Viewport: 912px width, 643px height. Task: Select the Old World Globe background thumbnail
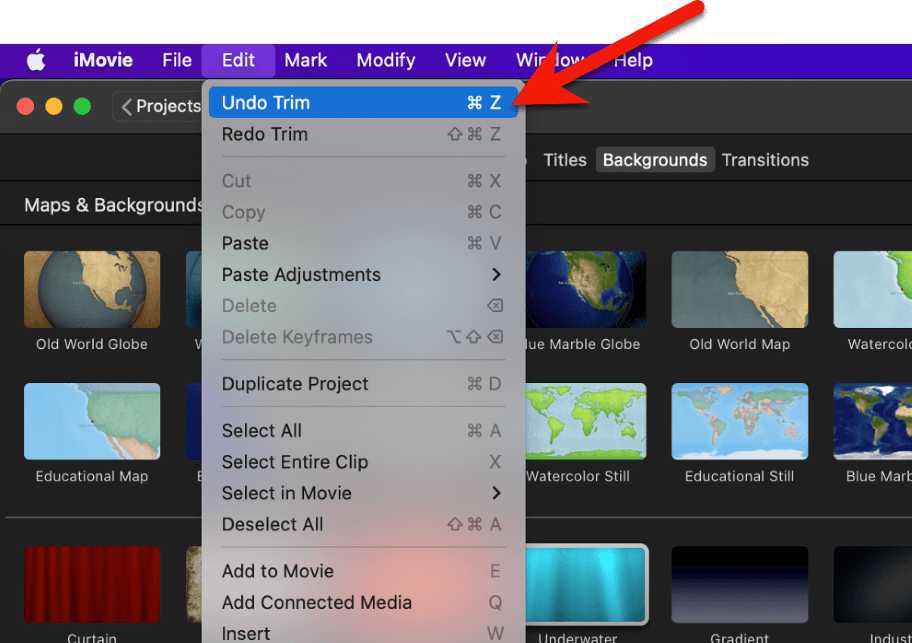[91, 289]
